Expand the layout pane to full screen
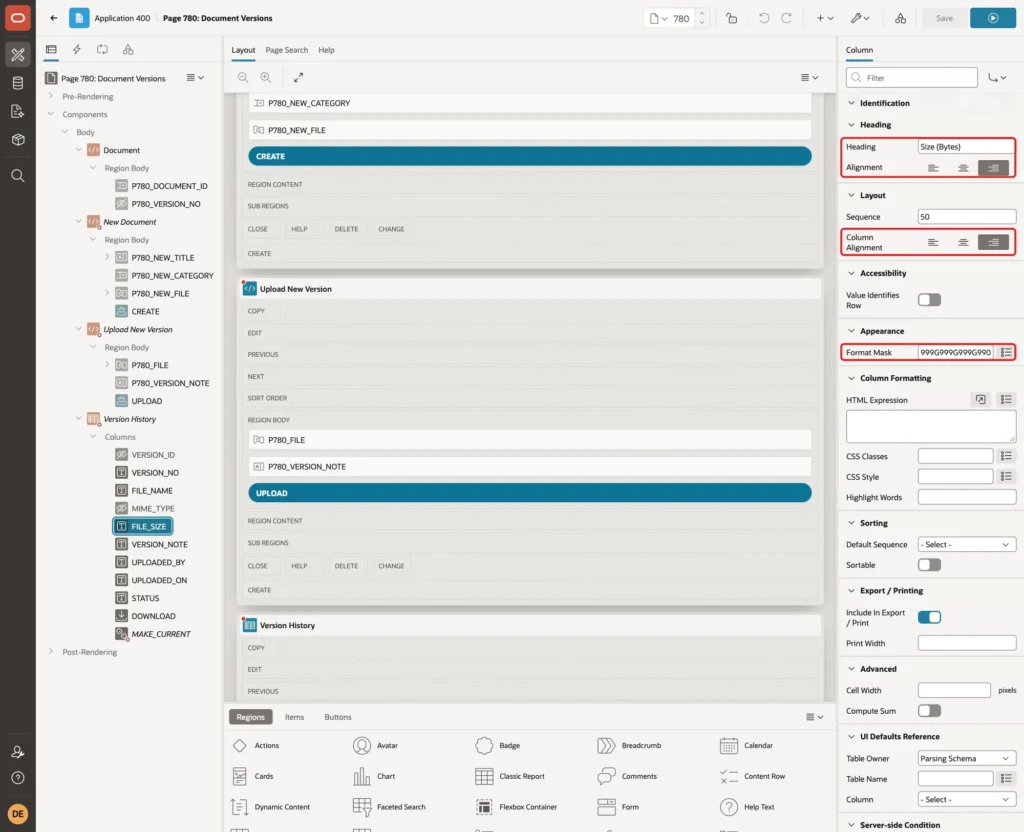The image size is (1024, 832). click(x=298, y=77)
